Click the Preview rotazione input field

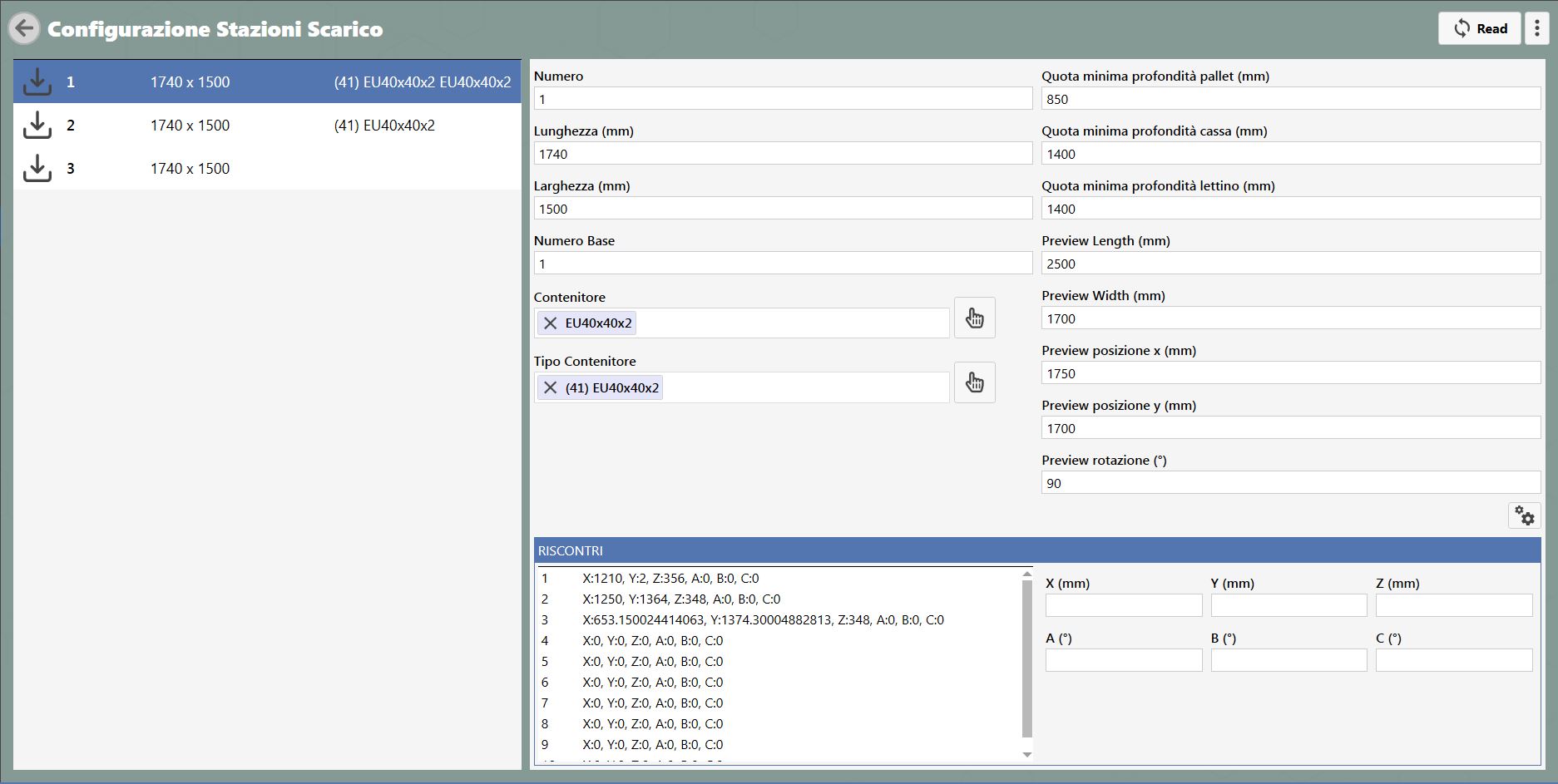point(1291,483)
